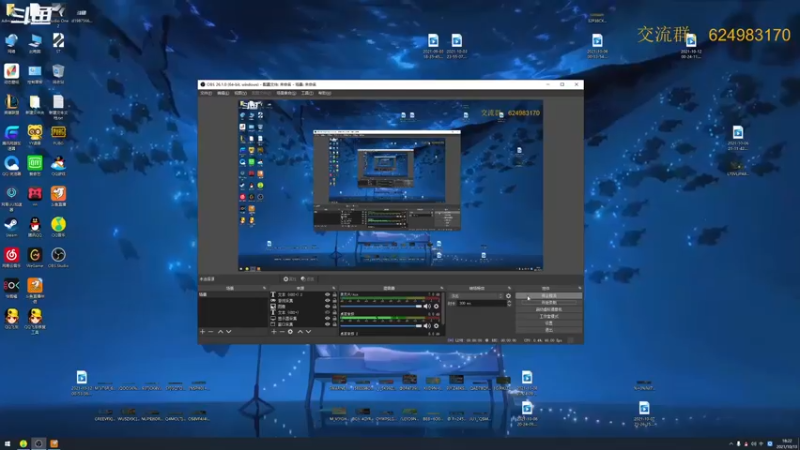The image size is (800, 450).
Task: Open the 视图 View menu
Action: 240,93
